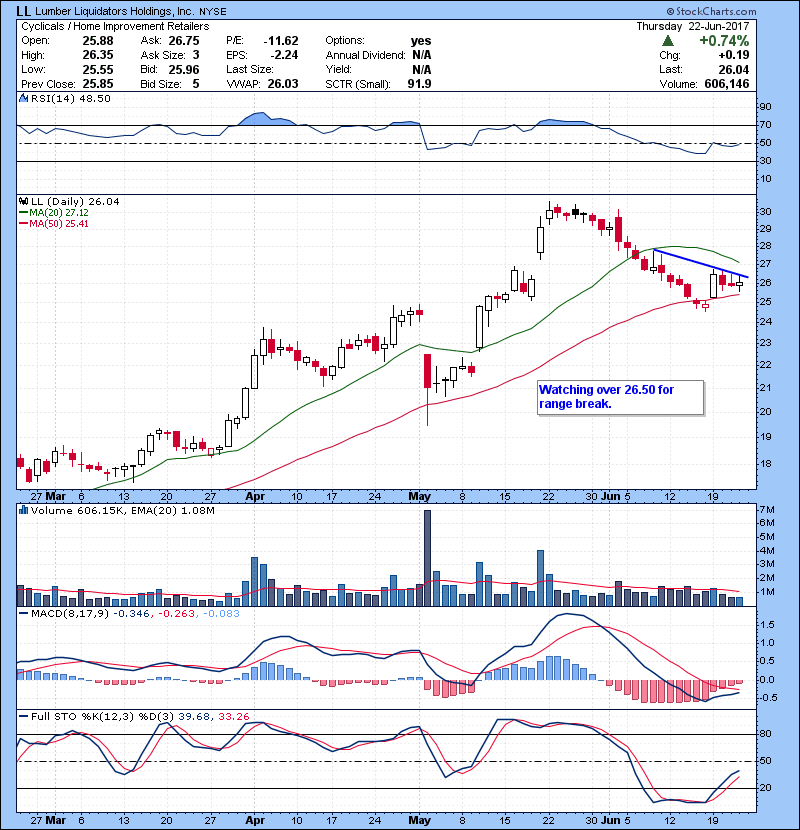Click the EPS value -2.24
The width and height of the screenshot is (800, 830).
284,55
